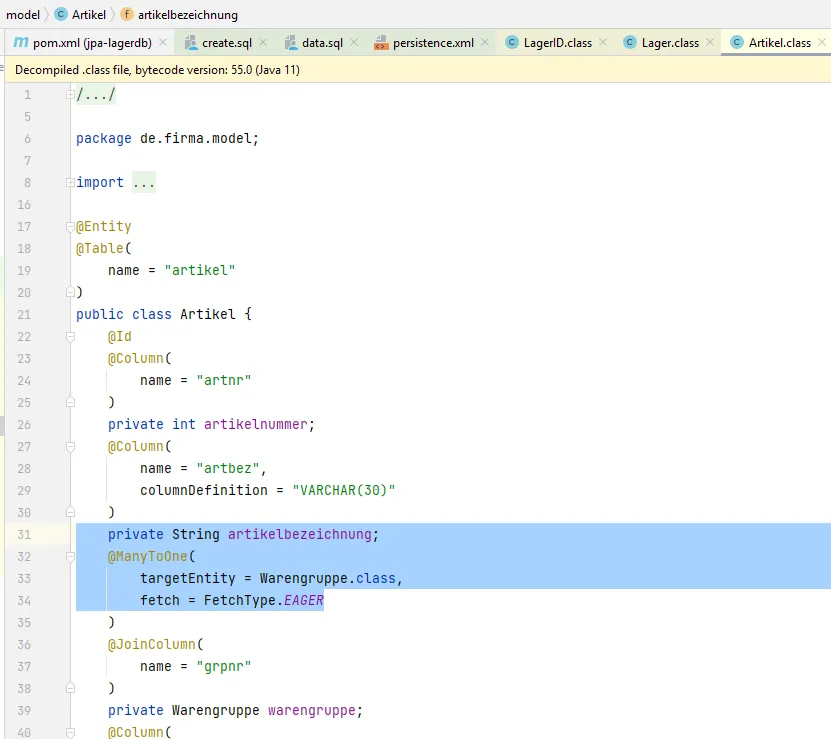Click the class name Artikel on line 21
831x739 pixels.
(x=207, y=314)
